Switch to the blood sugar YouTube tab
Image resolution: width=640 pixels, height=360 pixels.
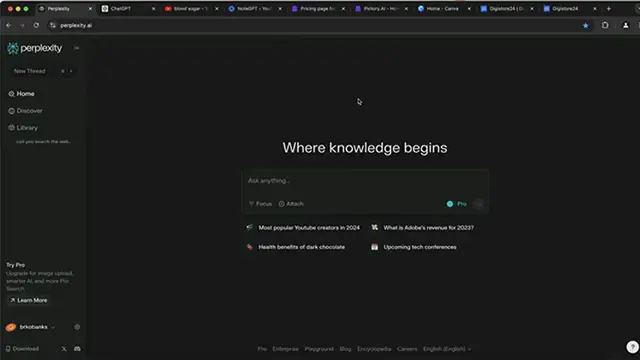tap(191, 9)
